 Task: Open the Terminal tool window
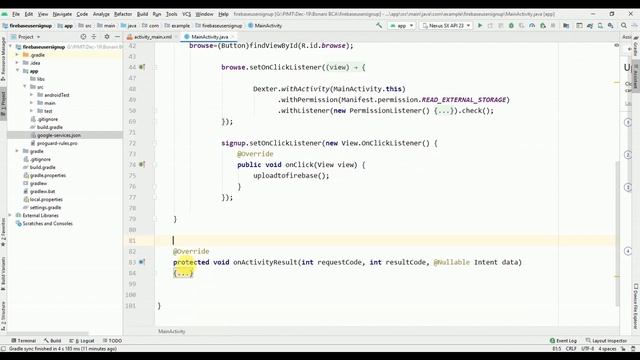click(x=24, y=340)
